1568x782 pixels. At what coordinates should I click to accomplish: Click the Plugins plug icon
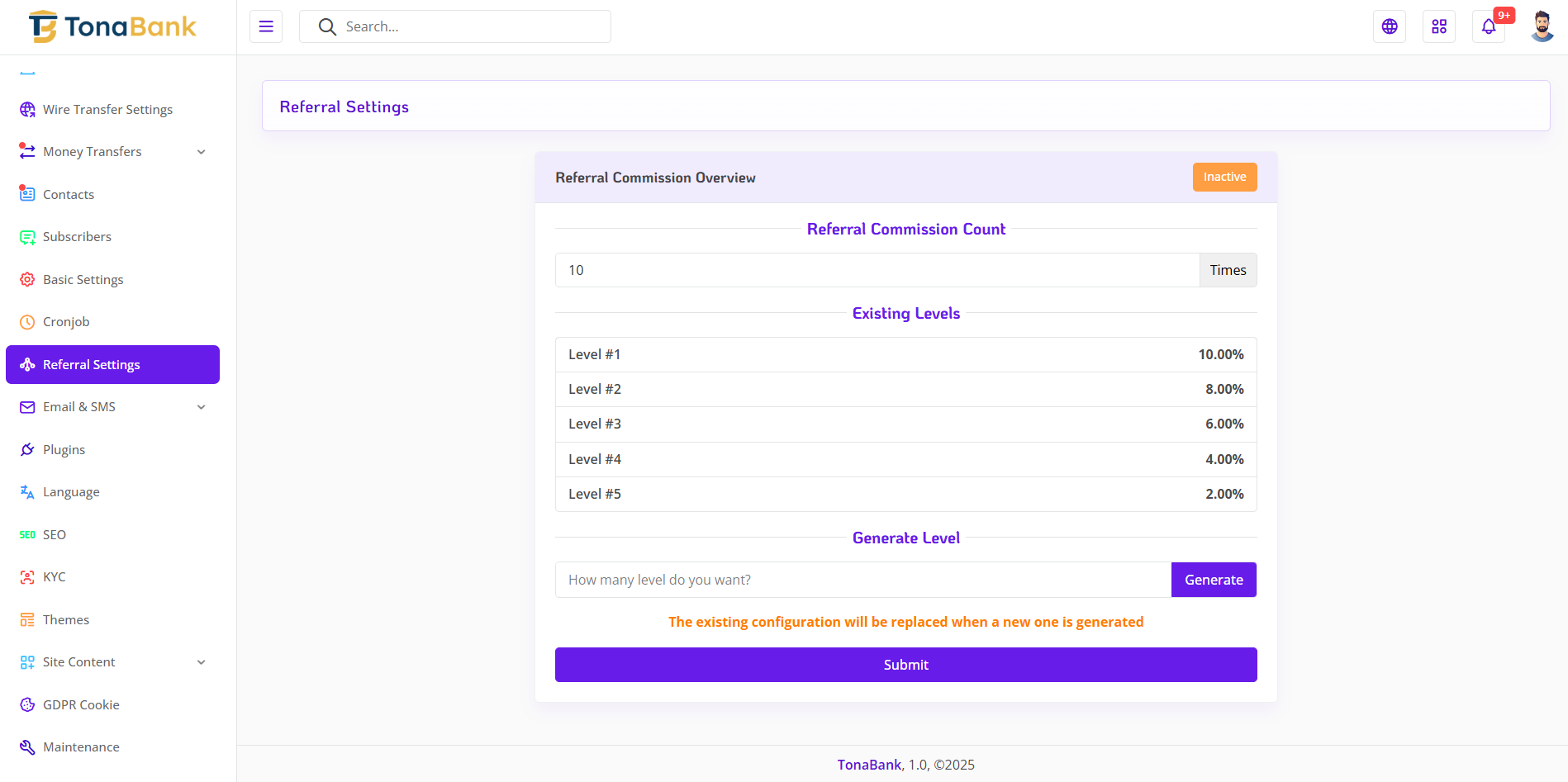coord(27,449)
